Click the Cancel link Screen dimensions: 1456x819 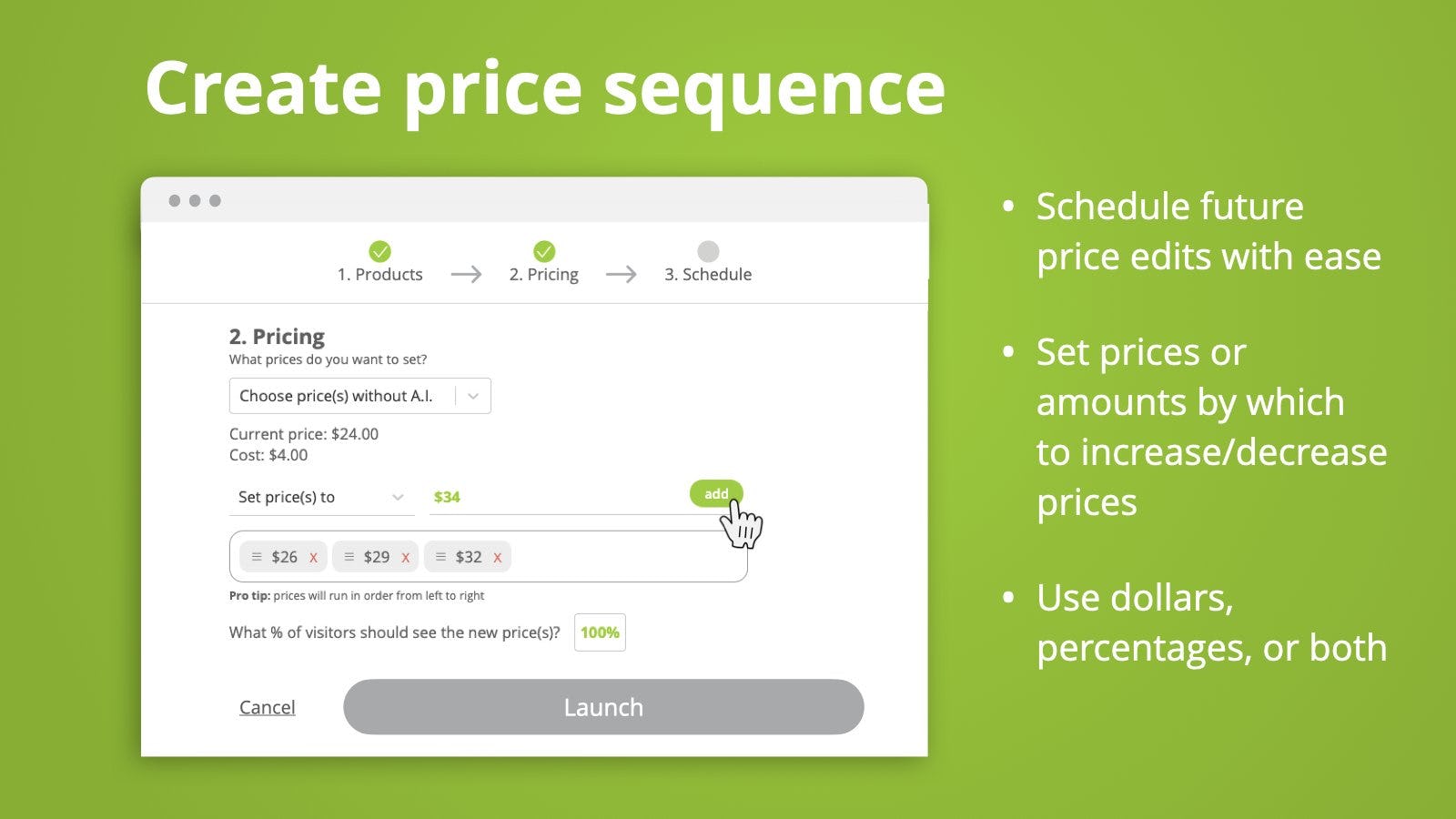tap(267, 707)
